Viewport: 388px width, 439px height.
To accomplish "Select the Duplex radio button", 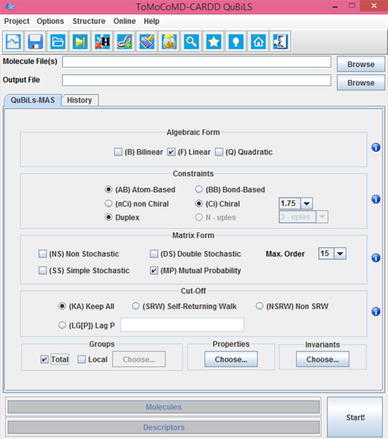I will click(109, 217).
